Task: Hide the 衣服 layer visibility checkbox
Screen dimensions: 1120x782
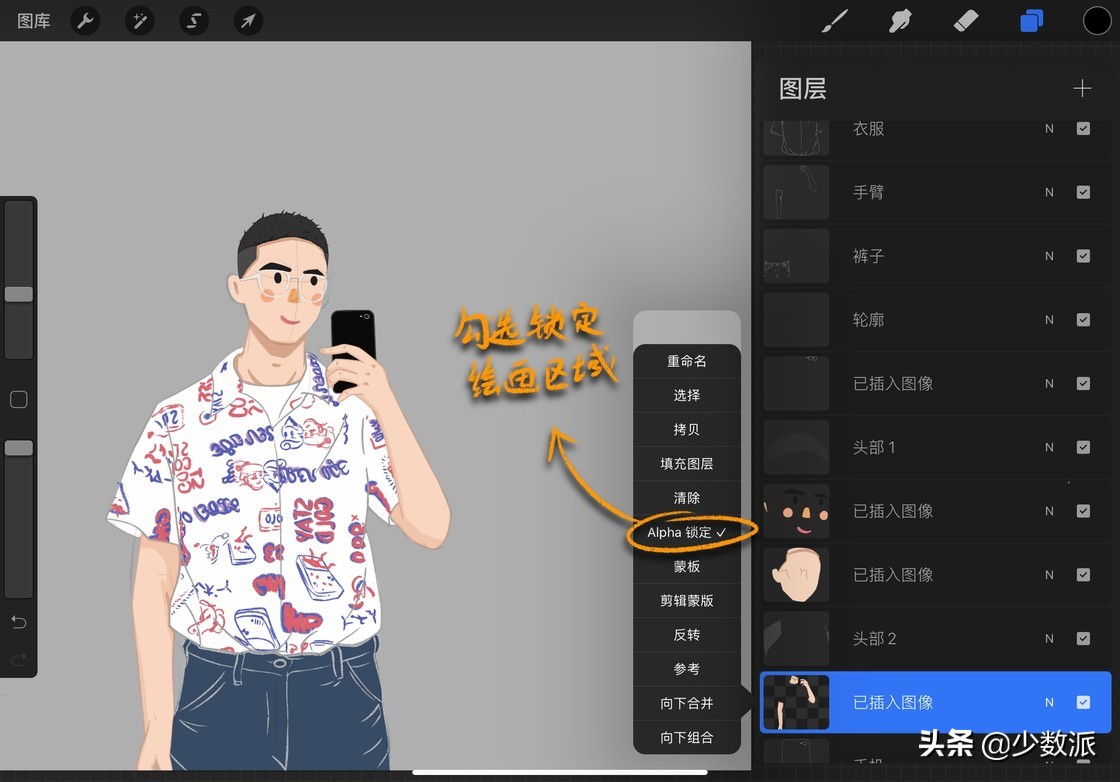Action: click(1083, 128)
